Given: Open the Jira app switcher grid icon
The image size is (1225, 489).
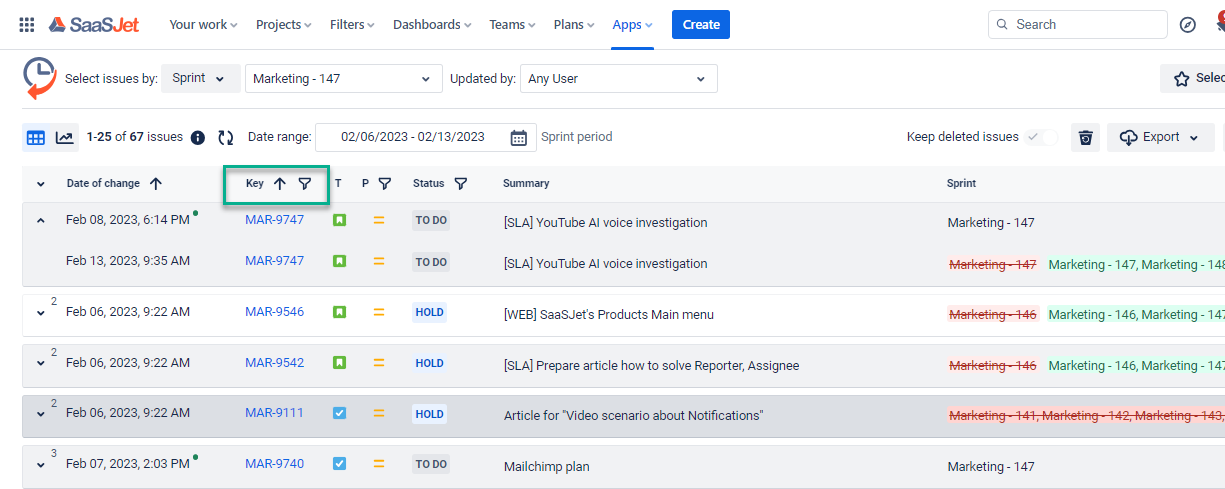Looking at the screenshot, I should pos(27,24).
